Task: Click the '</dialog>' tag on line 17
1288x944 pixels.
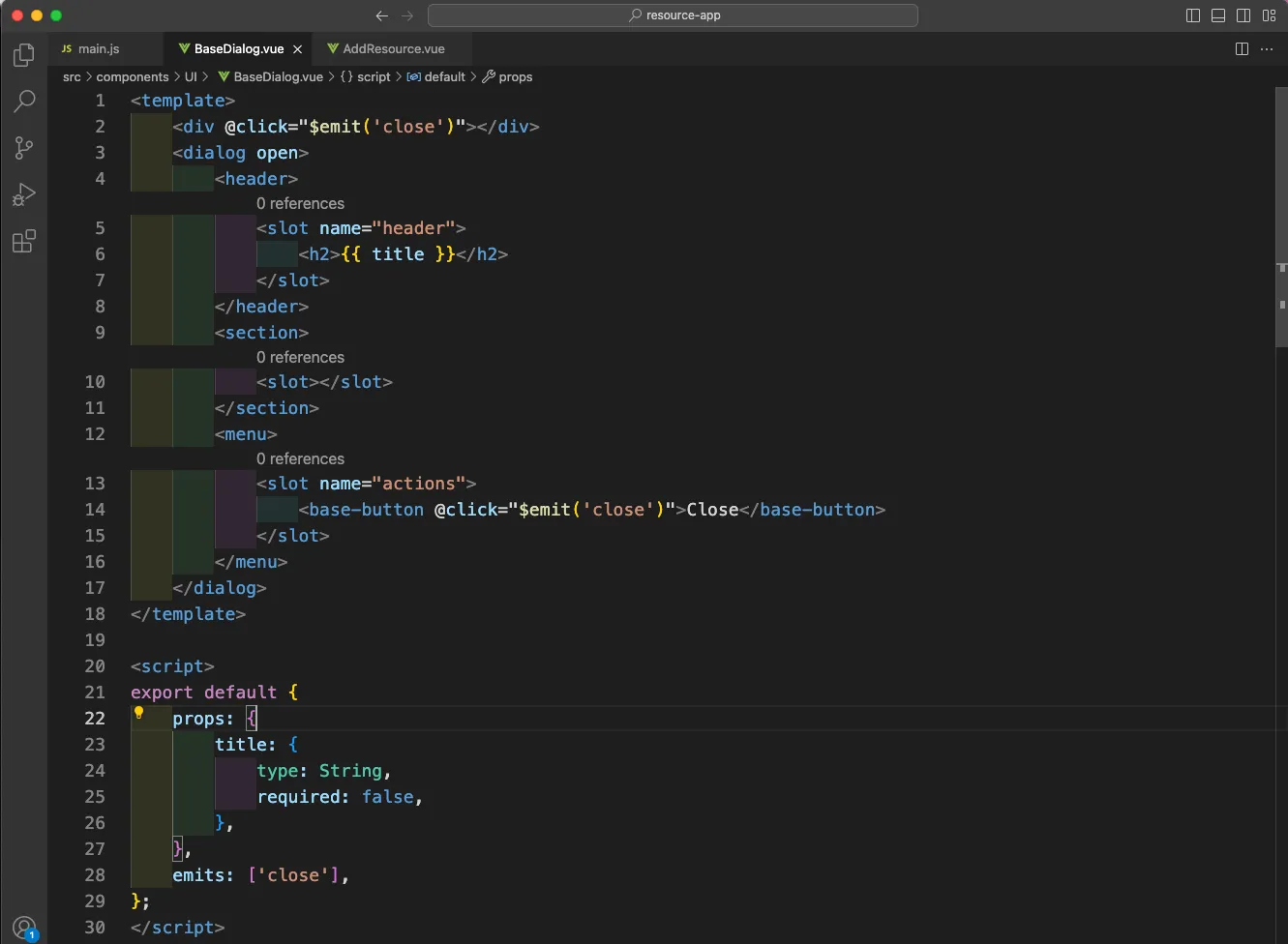Action: pos(220,588)
